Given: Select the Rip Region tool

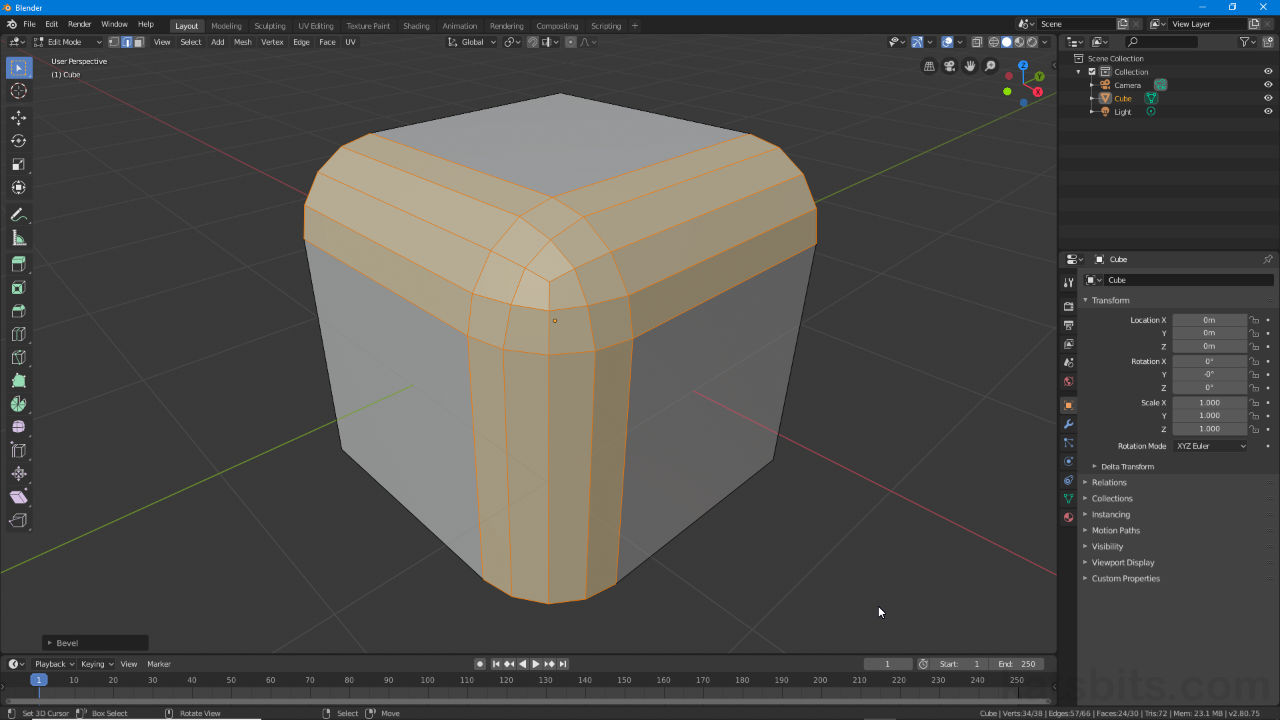Looking at the screenshot, I should click(x=19, y=520).
